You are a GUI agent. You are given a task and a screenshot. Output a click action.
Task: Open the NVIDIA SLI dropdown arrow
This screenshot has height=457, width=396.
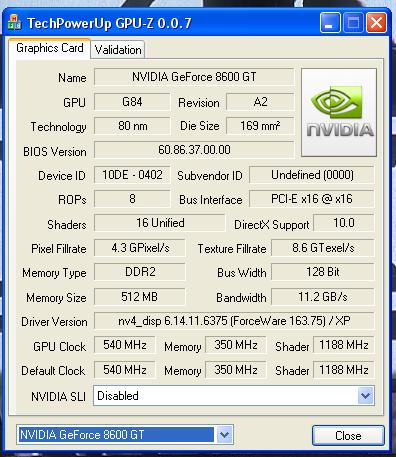[x=366, y=396]
